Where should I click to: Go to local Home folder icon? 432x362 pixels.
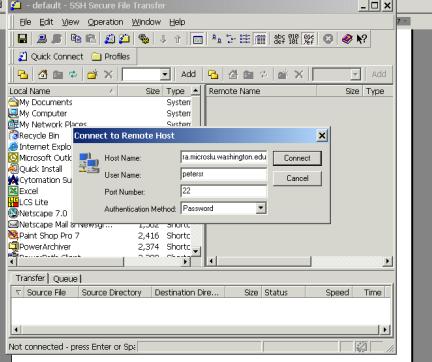42,74
